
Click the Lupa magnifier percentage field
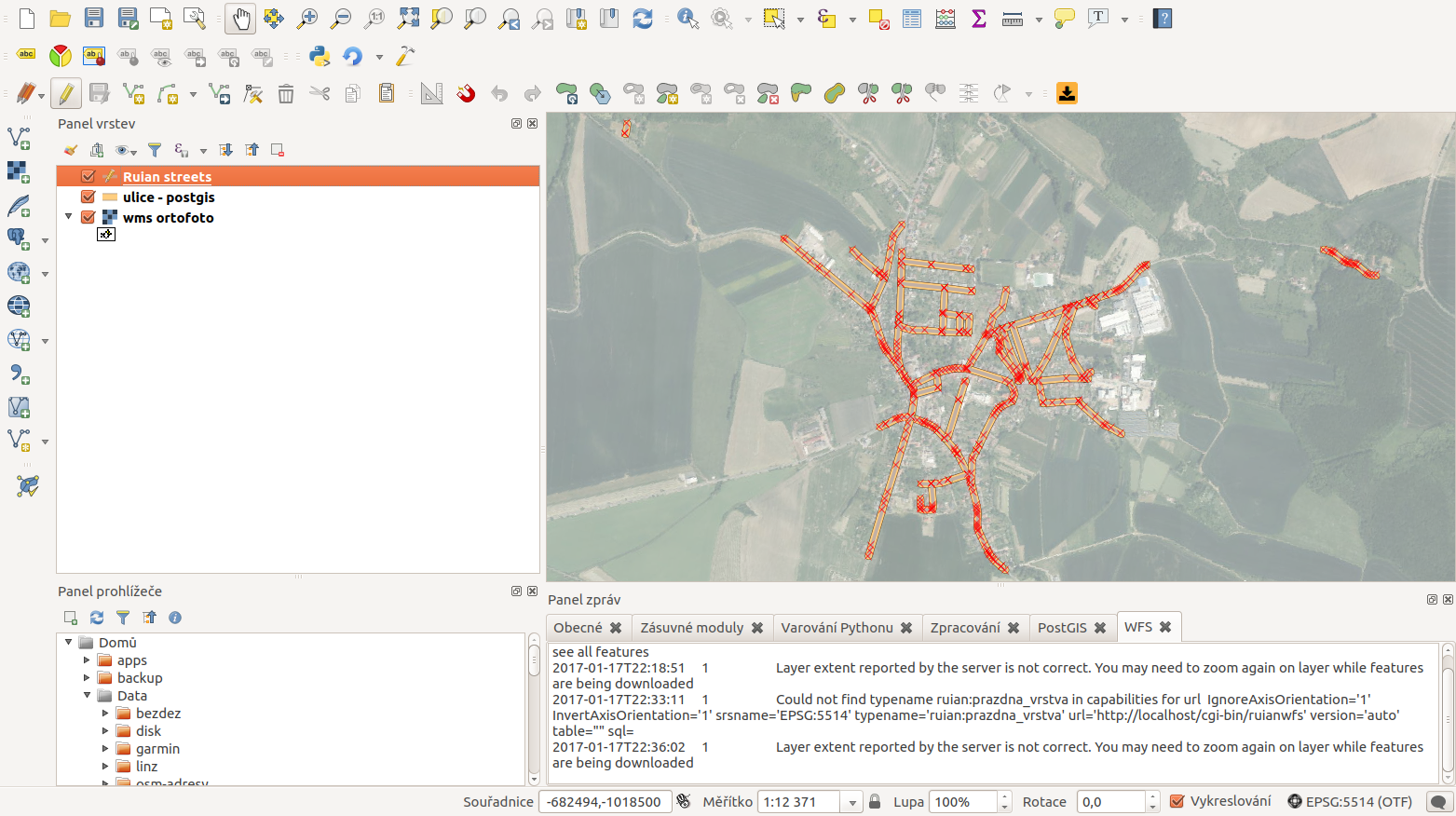[962, 801]
